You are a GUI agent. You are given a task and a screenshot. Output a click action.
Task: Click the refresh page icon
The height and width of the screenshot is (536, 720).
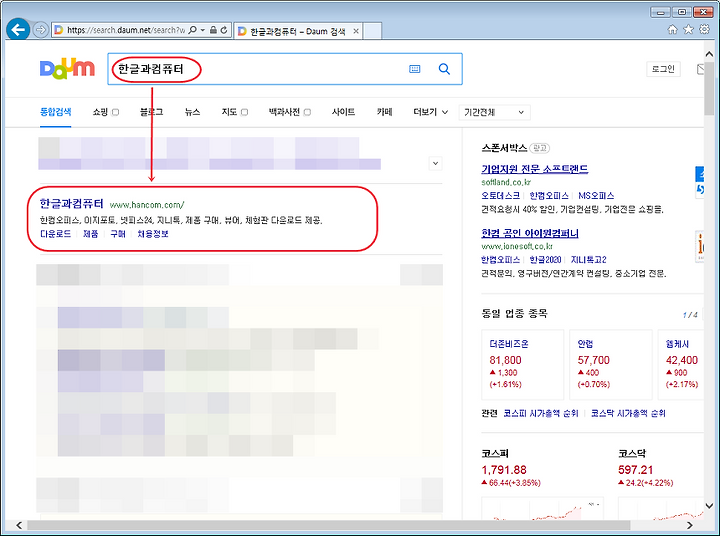[224, 30]
